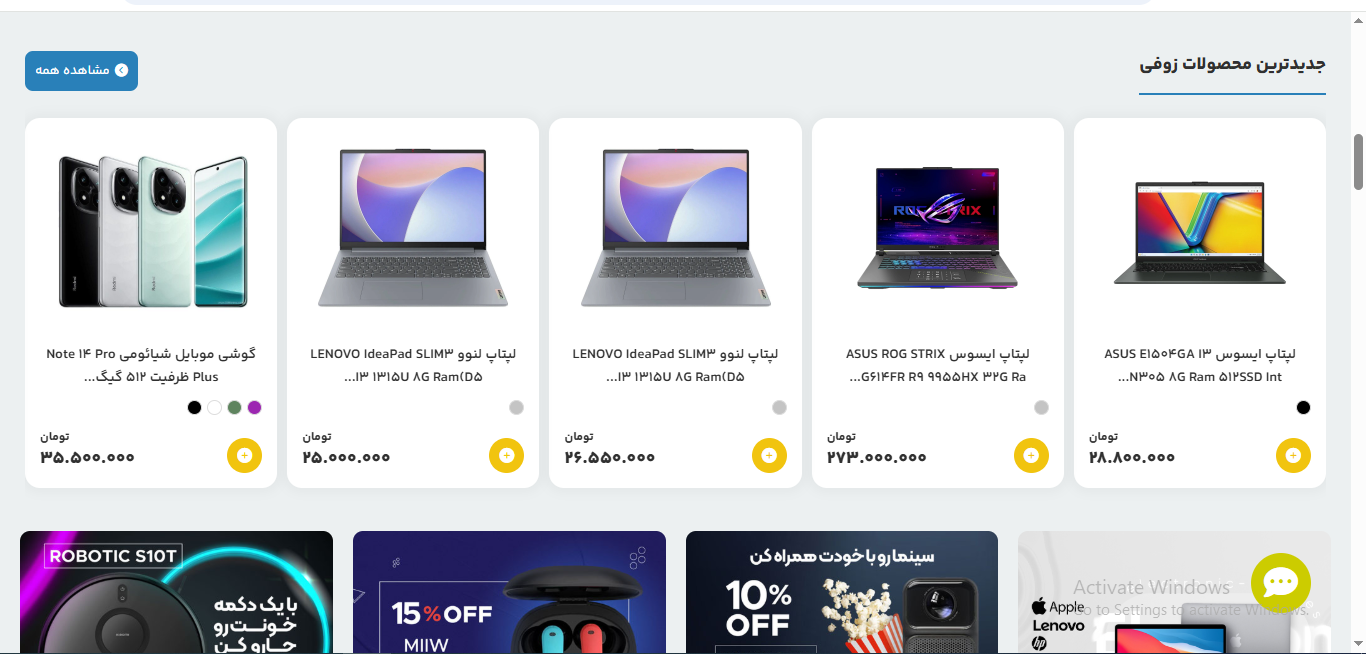Screen dimensions: 1366x654
Task: Open the Xiaomi Note 14 Pro Plus title link
Action: [x=151, y=365]
